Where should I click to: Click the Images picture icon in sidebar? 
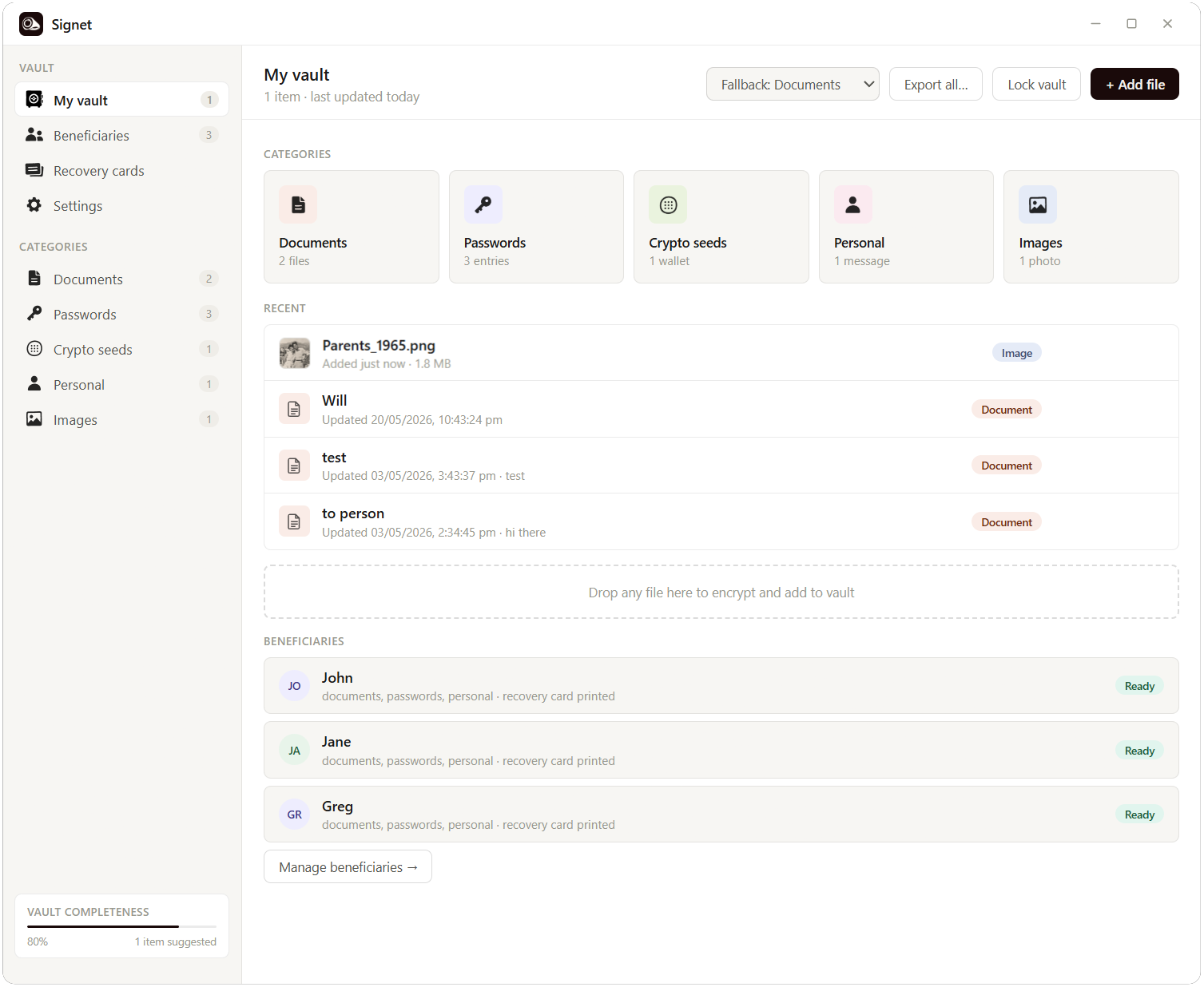[x=34, y=419]
